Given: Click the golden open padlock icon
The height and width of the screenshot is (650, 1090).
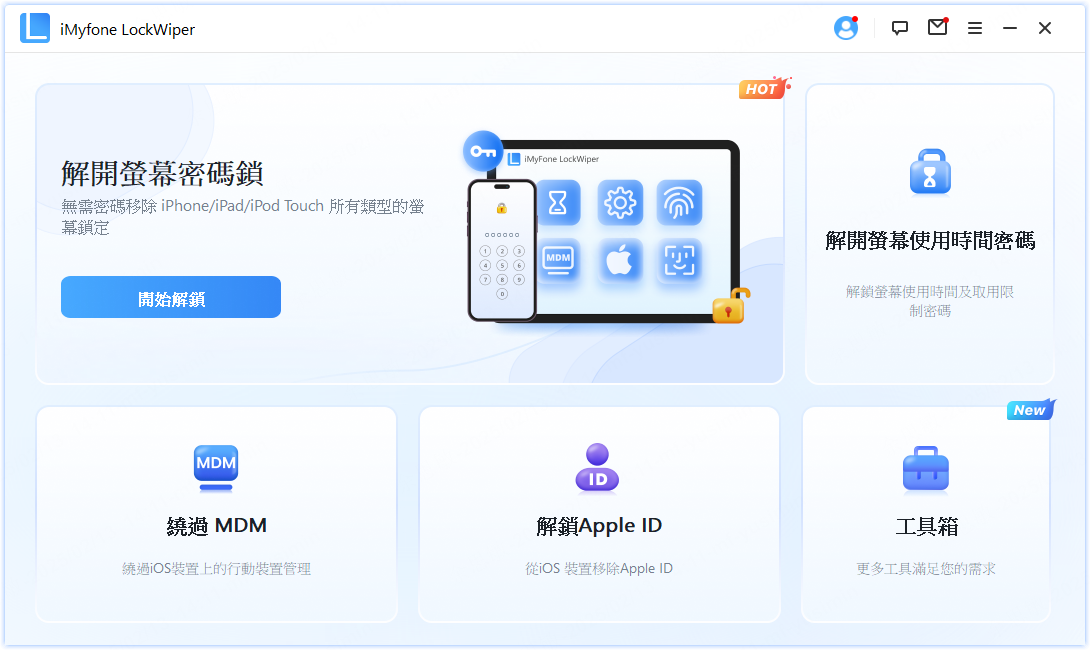Looking at the screenshot, I should [731, 307].
